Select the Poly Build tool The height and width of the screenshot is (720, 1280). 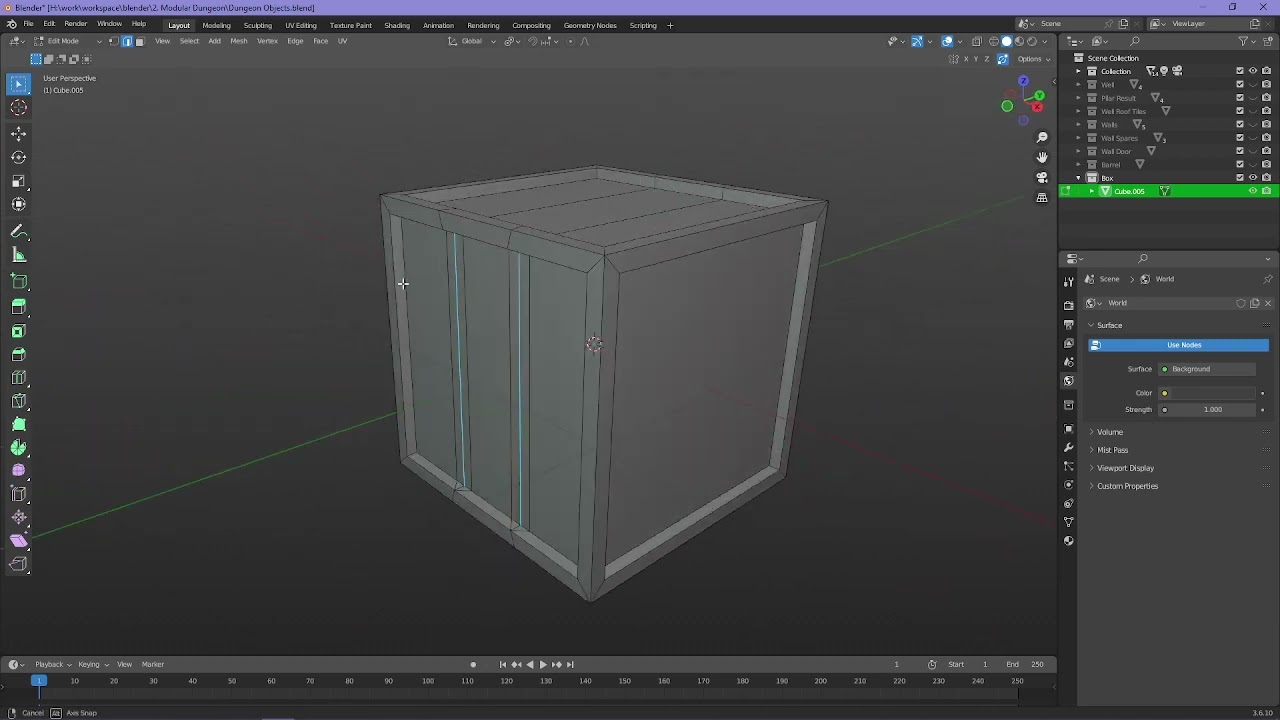coord(19,425)
